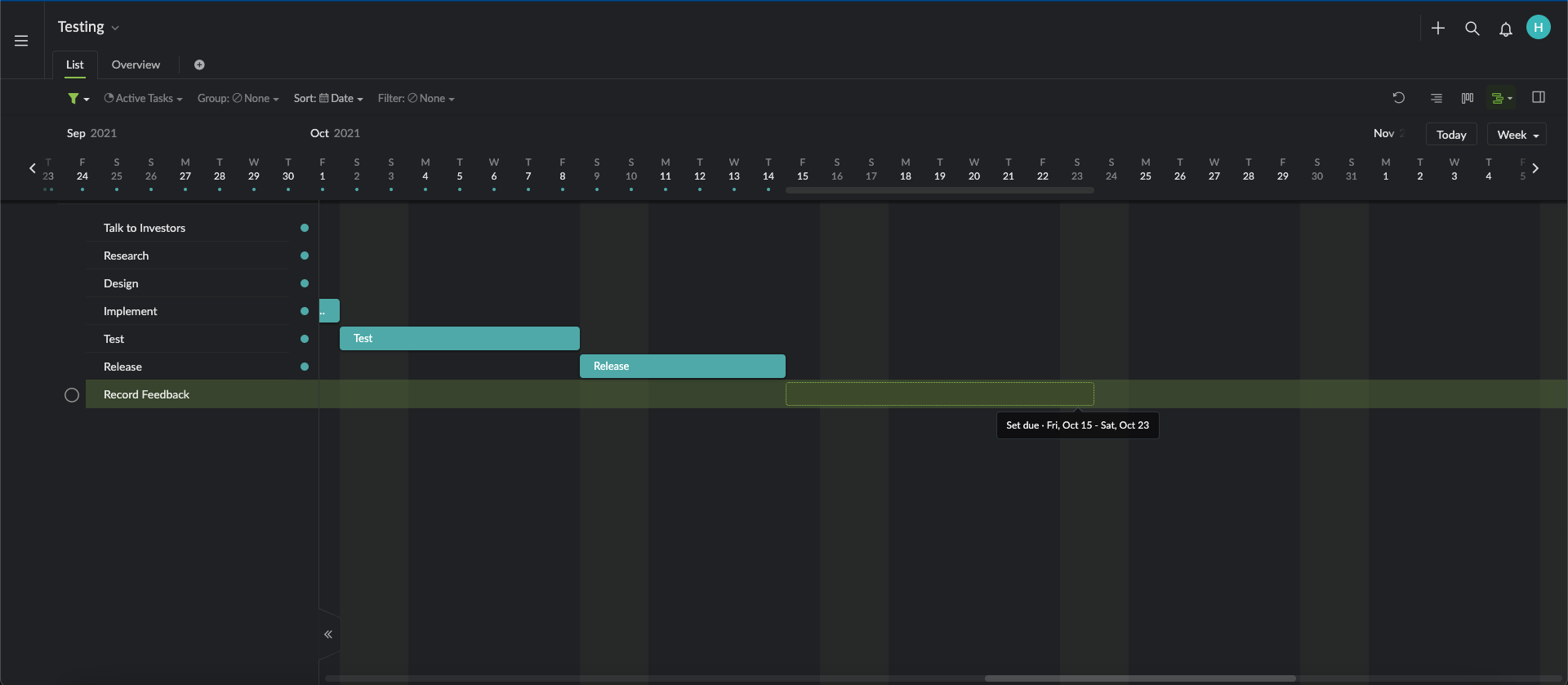Click status dot for Talk to Investors
This screenshot has width=1568, height=685.
(x=305, y=228)
